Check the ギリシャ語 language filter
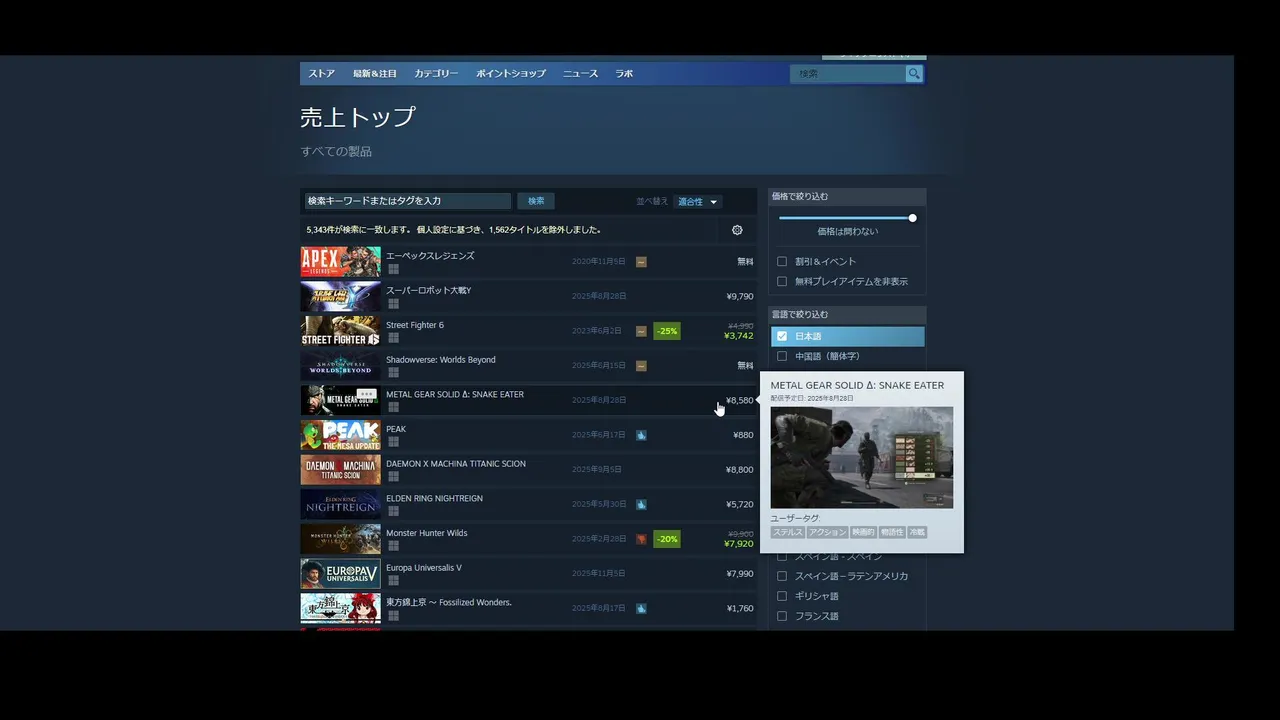The height and width of the screenshot is (720, 1280). pyautogui.click(x=782, y=596)
